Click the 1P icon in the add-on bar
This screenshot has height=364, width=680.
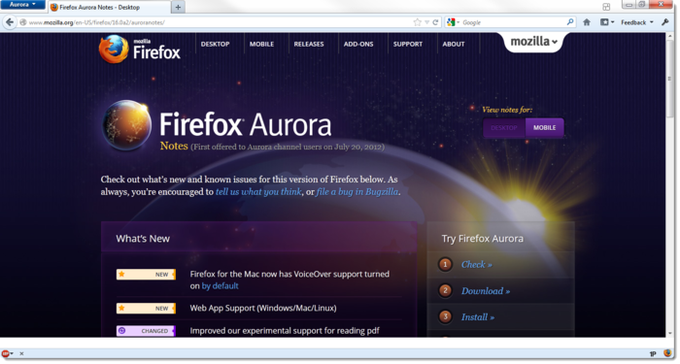(653, 354)
